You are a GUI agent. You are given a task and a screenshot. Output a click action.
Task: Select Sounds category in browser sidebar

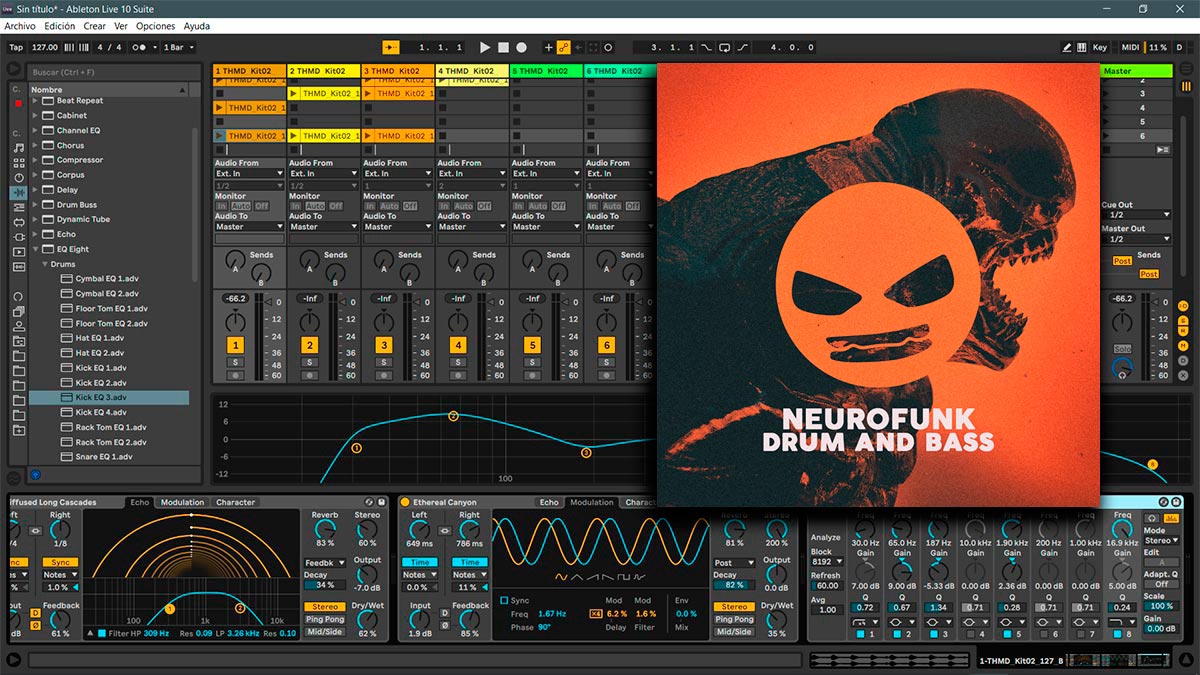(18, 148)
